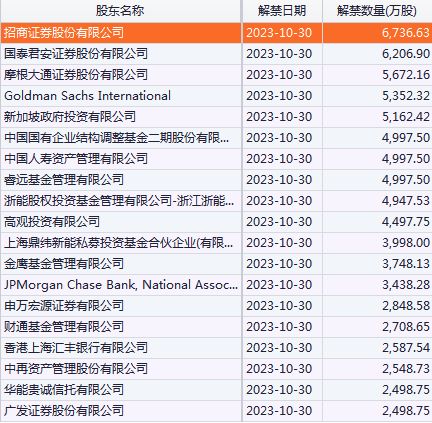Click quantity value 5,352.32
The height and width of the screenshot is (423, 432).
tap(406, 96)
